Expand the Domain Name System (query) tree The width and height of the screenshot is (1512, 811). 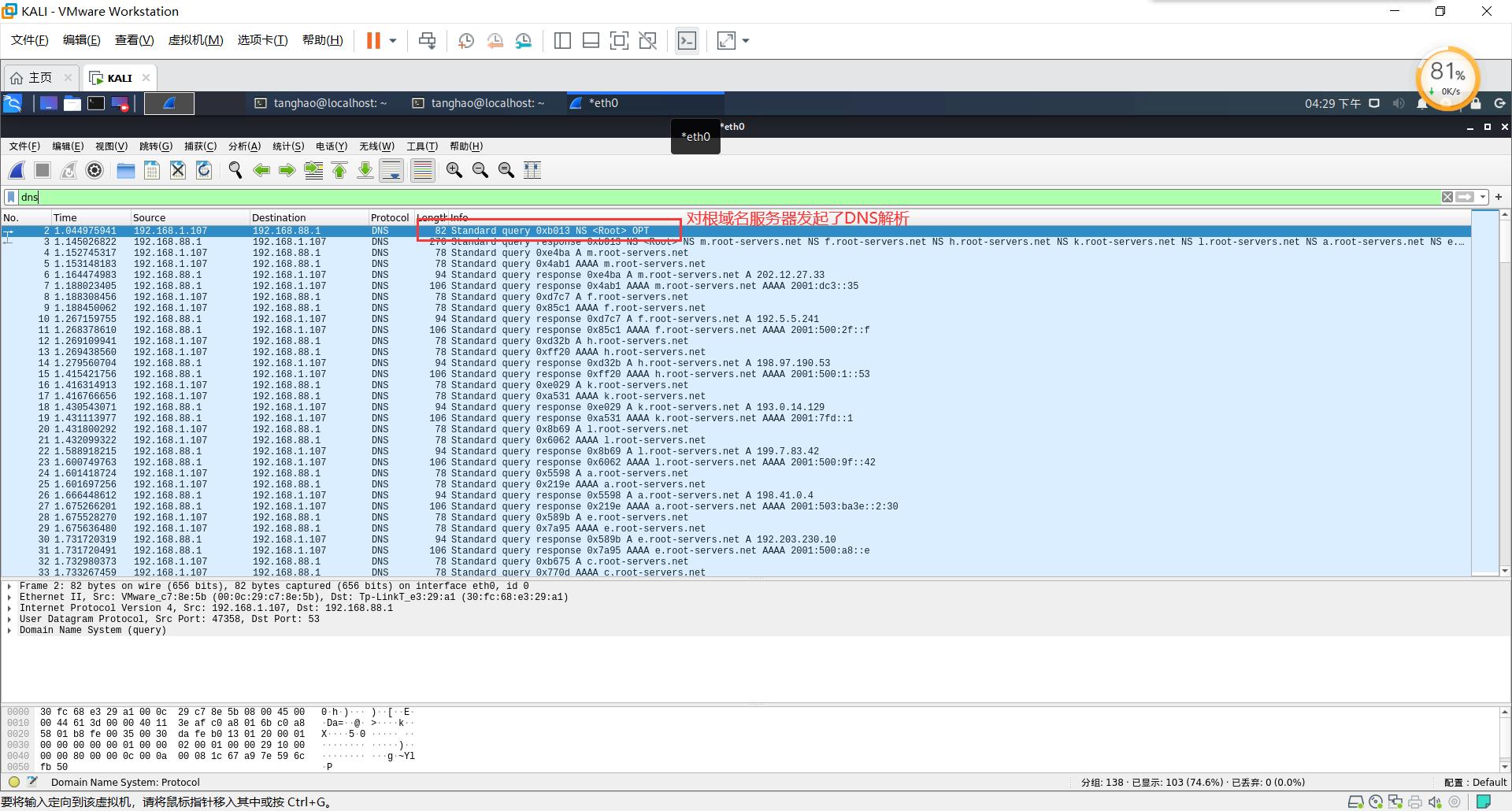[x=9, y=630]
